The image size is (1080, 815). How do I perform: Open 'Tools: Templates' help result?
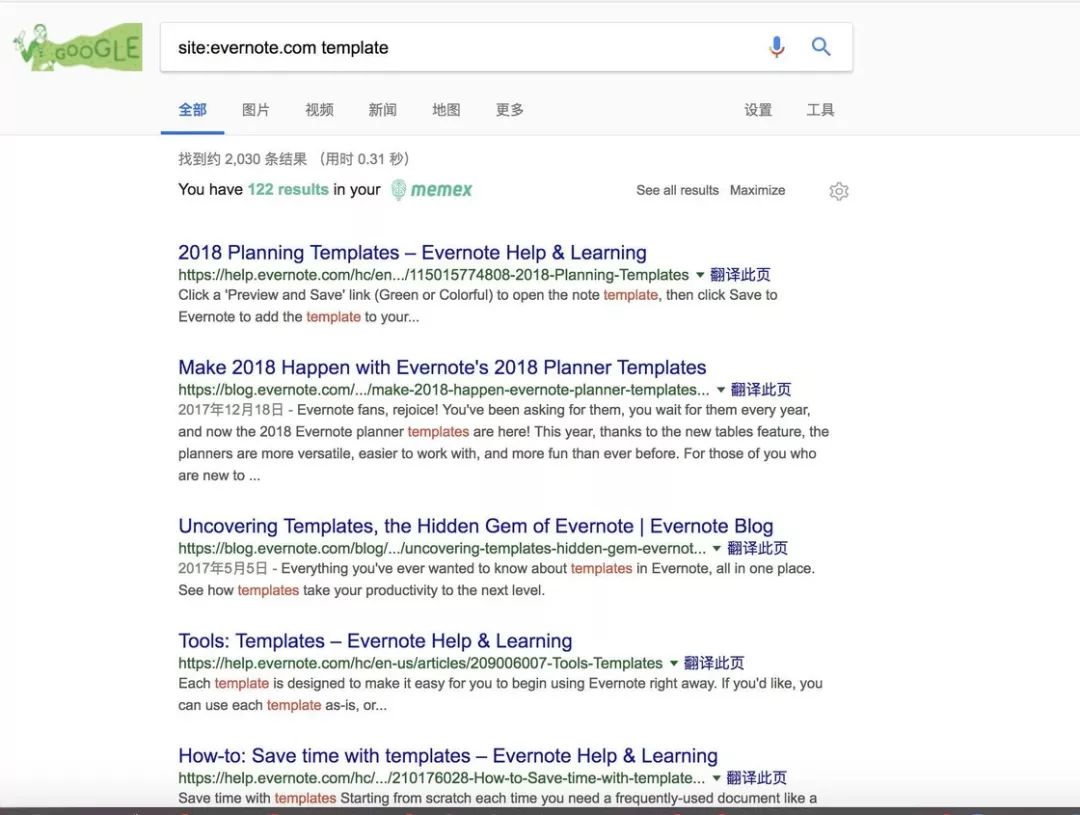(375, 641)
